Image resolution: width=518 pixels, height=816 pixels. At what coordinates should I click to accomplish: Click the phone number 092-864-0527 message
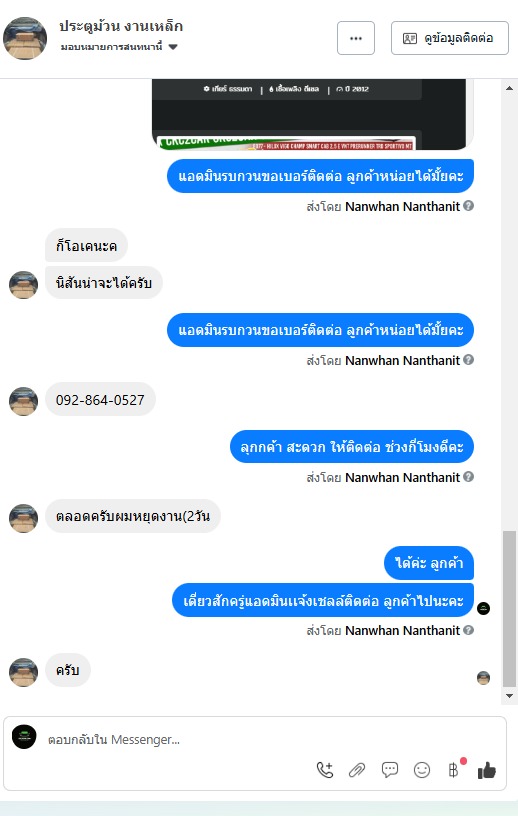[x=100, y=400]
